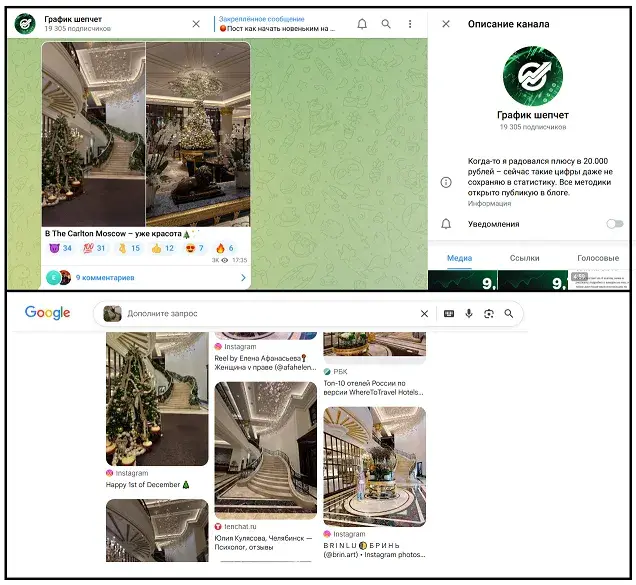Add the thumbs-up reaction with 12

(163, 248)
